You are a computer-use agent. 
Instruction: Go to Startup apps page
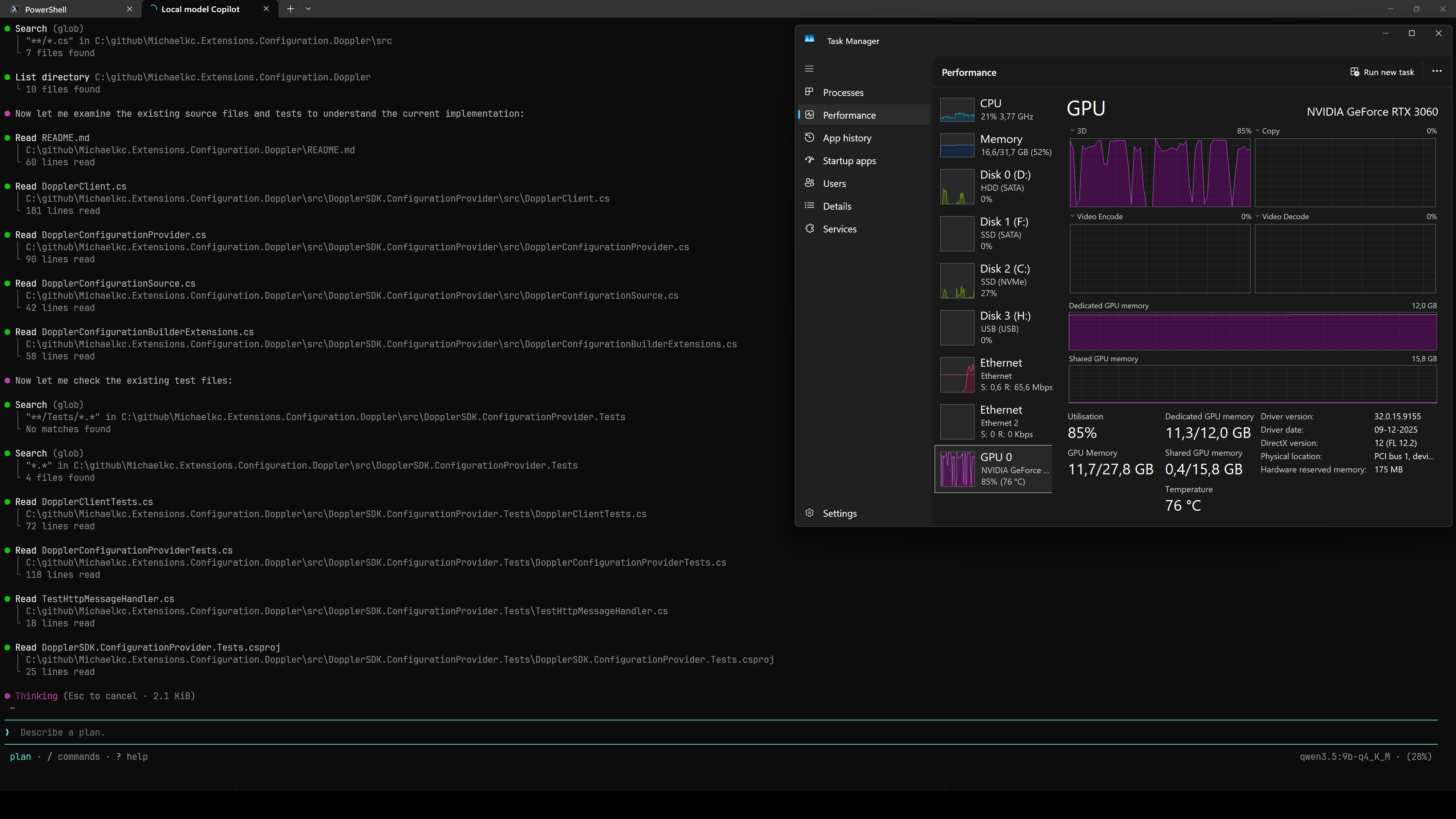tap(864, 160)
